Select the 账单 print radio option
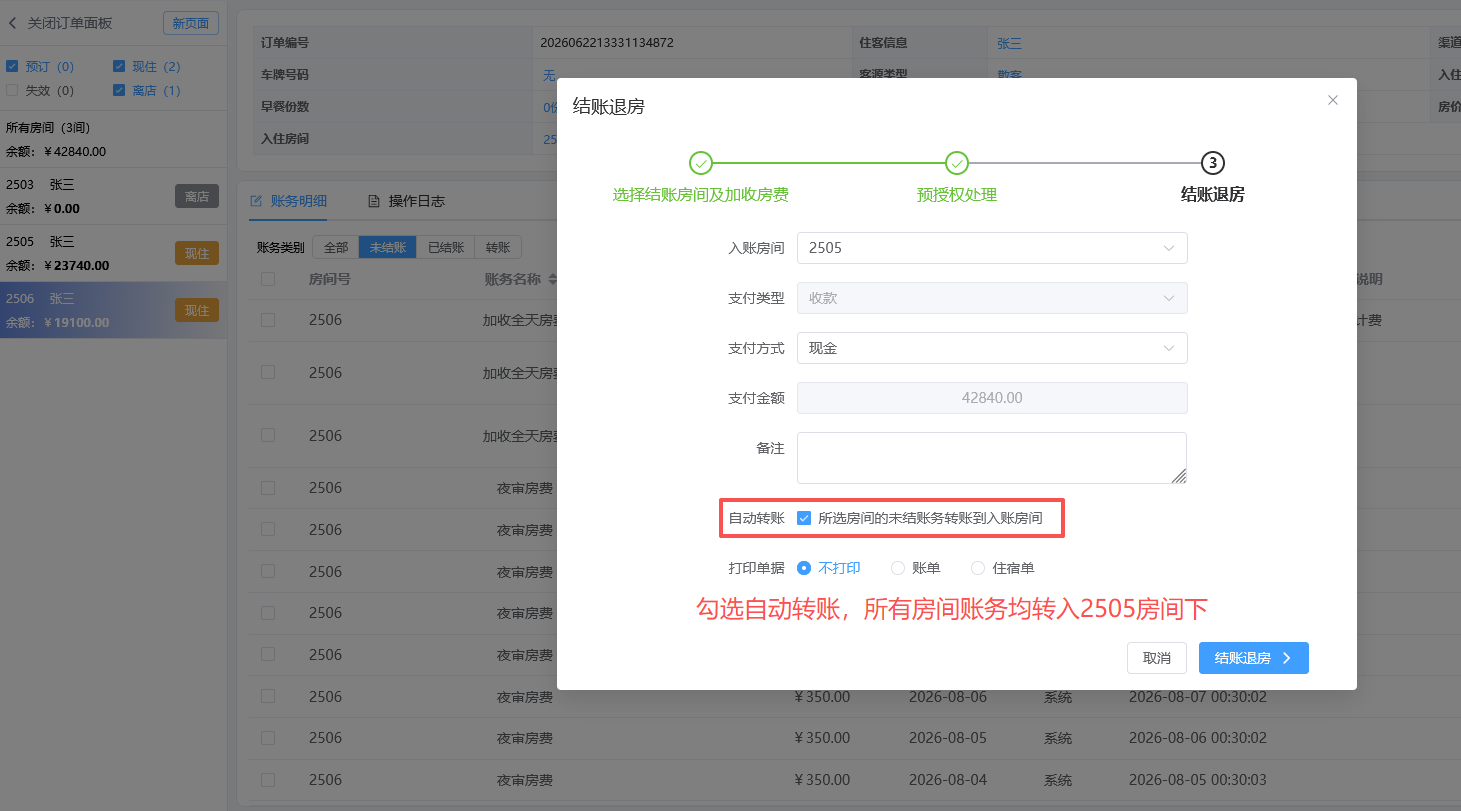This screenshot has height=811, width=1461. click(897, 568)
